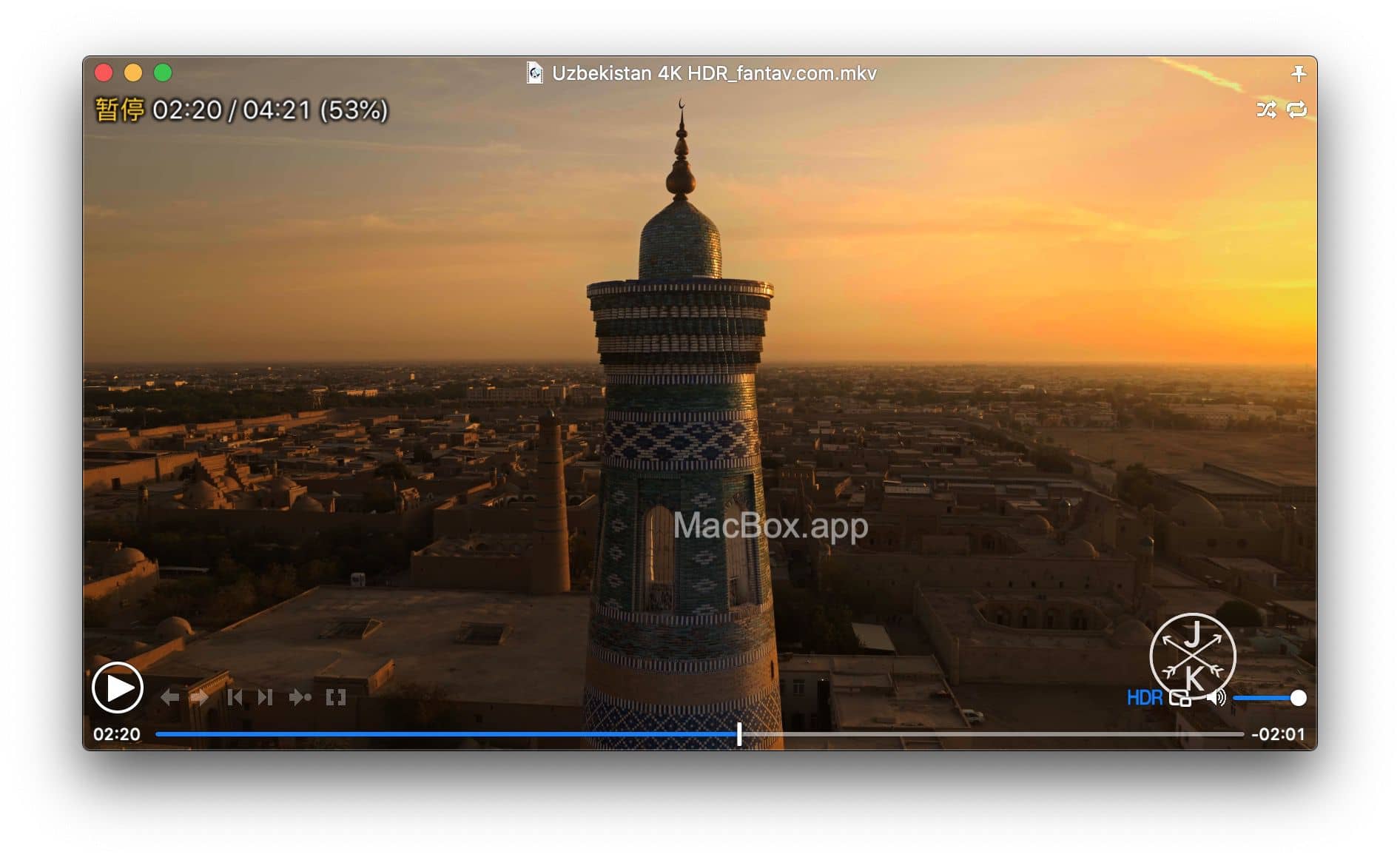Skip to the next track
The height and width of the screenshot is (860, 1400).
[266, 697]
